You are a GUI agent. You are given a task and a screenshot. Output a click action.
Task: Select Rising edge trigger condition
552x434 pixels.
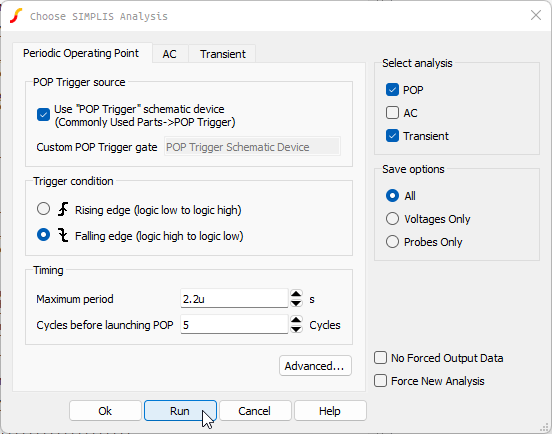(x=43, y=209)
